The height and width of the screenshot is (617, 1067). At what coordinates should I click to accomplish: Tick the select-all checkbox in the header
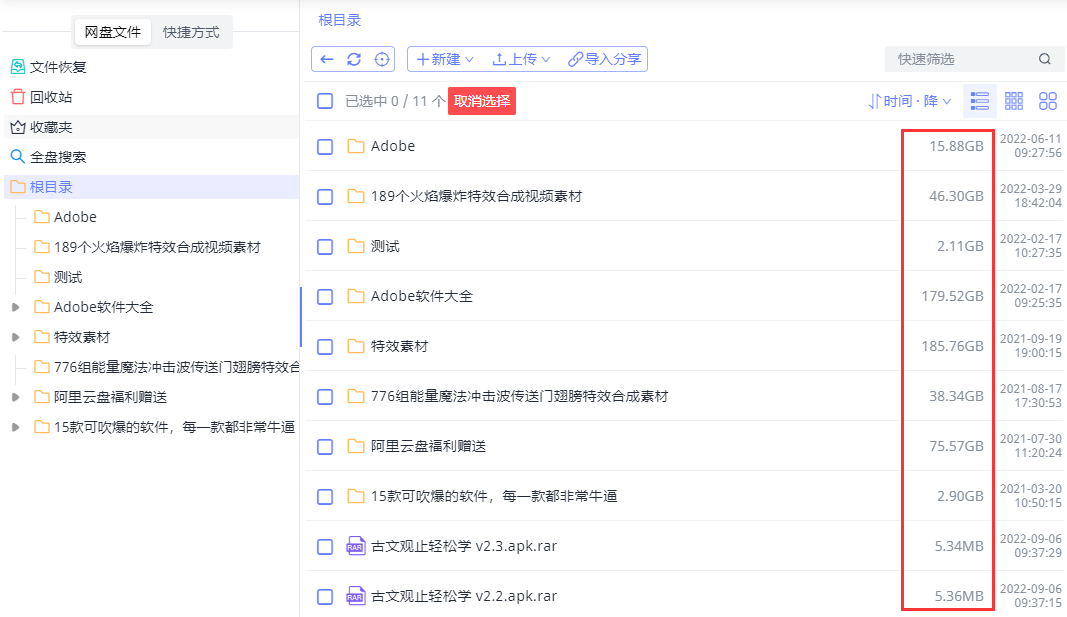click(324, 101)
